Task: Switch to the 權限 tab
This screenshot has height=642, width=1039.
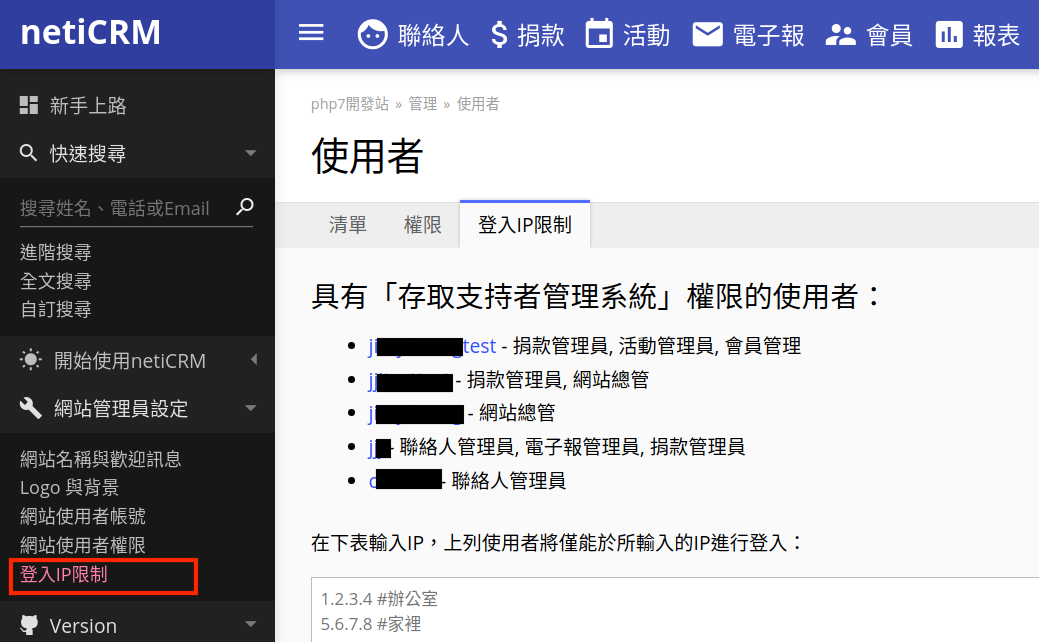Action: 423,224
